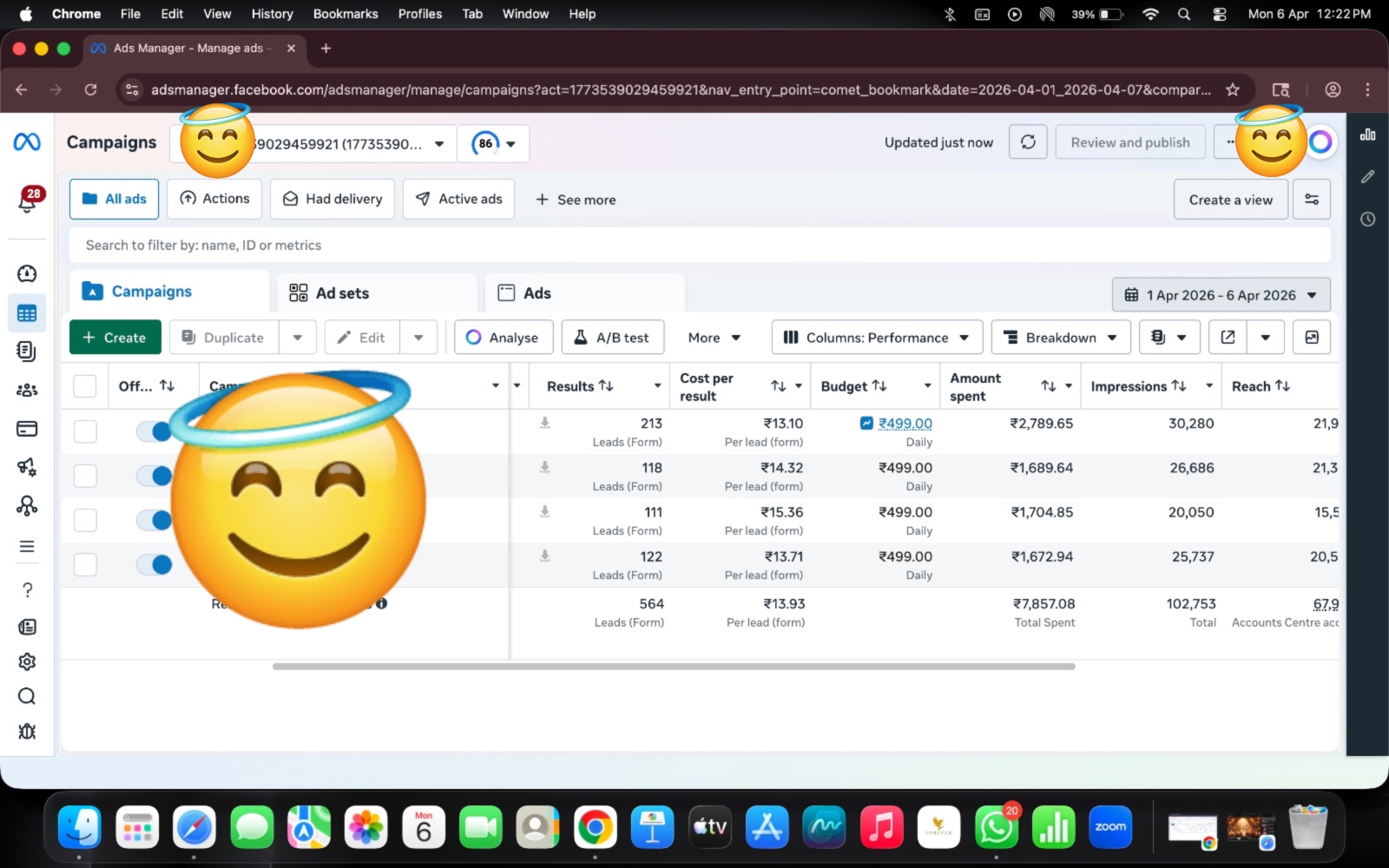Check the second campaign row checkbox
The image size is (1389, 868).
[85, 476]
